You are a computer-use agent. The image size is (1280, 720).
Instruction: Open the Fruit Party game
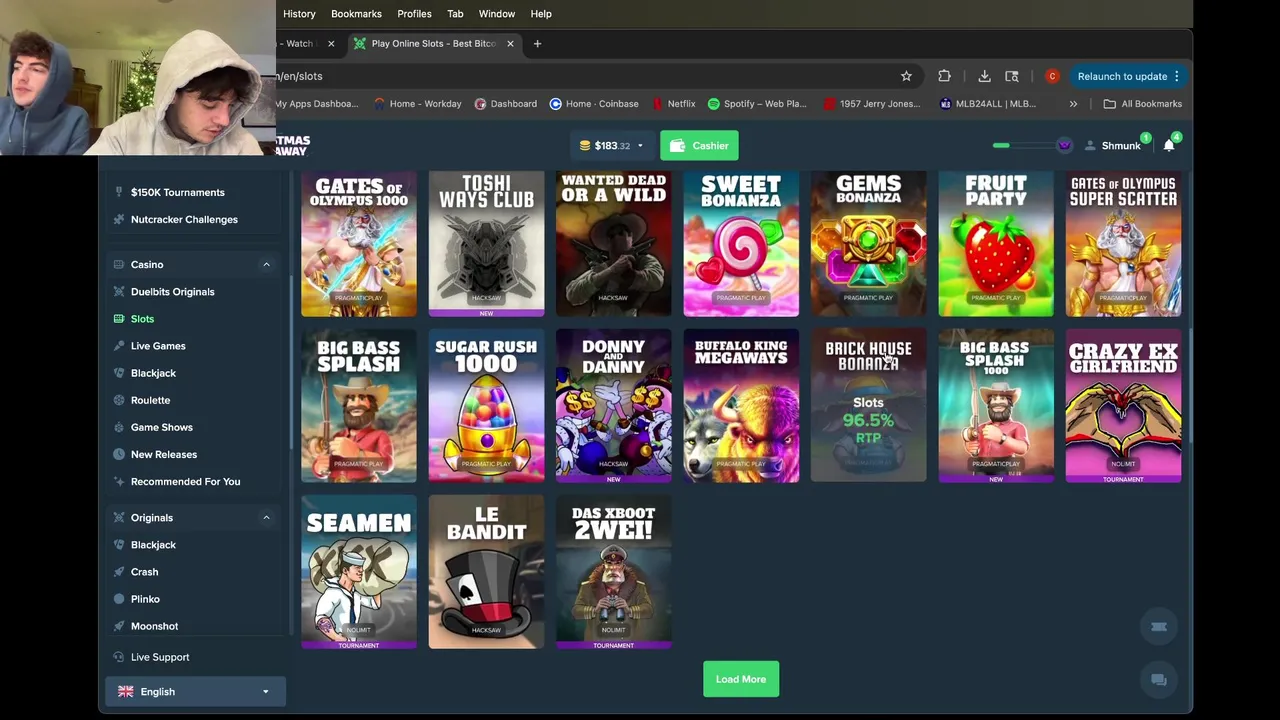point(996,244)
